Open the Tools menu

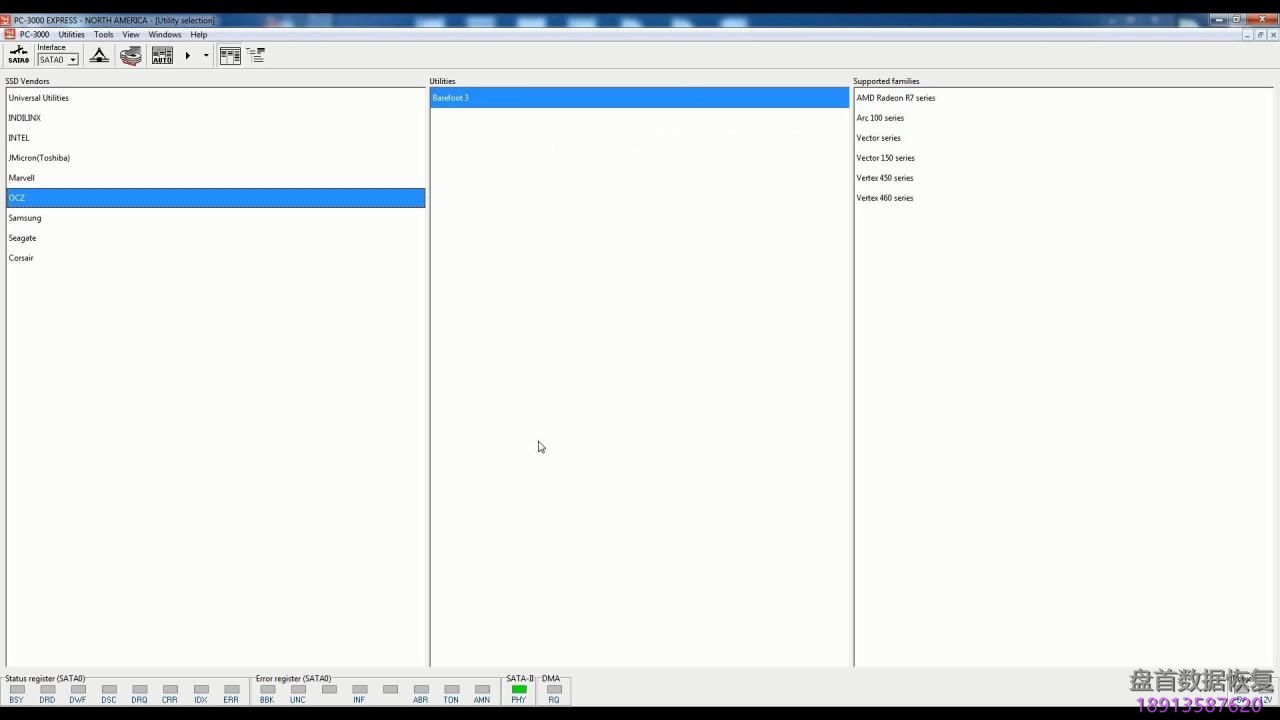104,34
